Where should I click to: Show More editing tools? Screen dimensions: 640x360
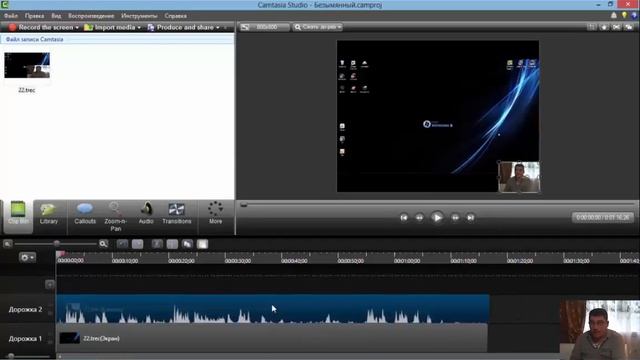click(x=216, y=213)
